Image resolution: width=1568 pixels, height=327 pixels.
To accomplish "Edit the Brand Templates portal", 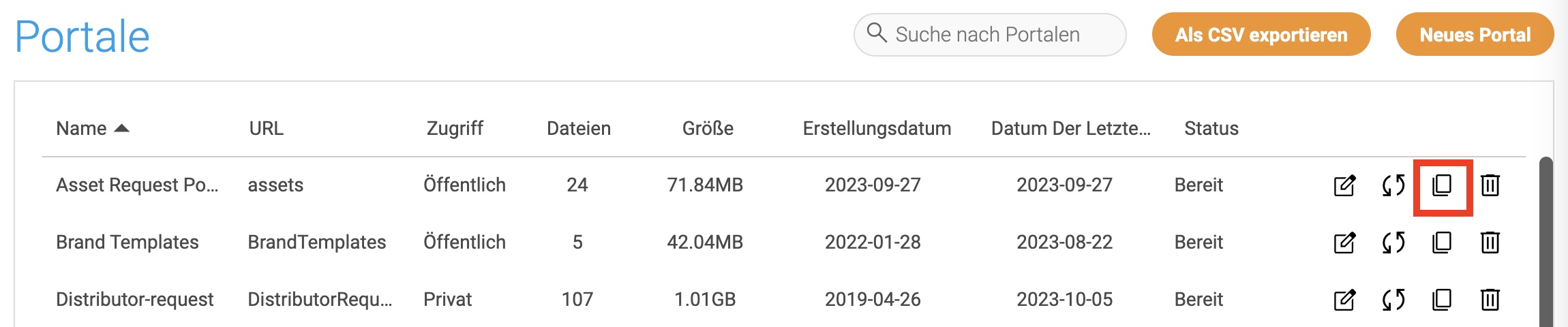I will click(x=1344, y=243).
